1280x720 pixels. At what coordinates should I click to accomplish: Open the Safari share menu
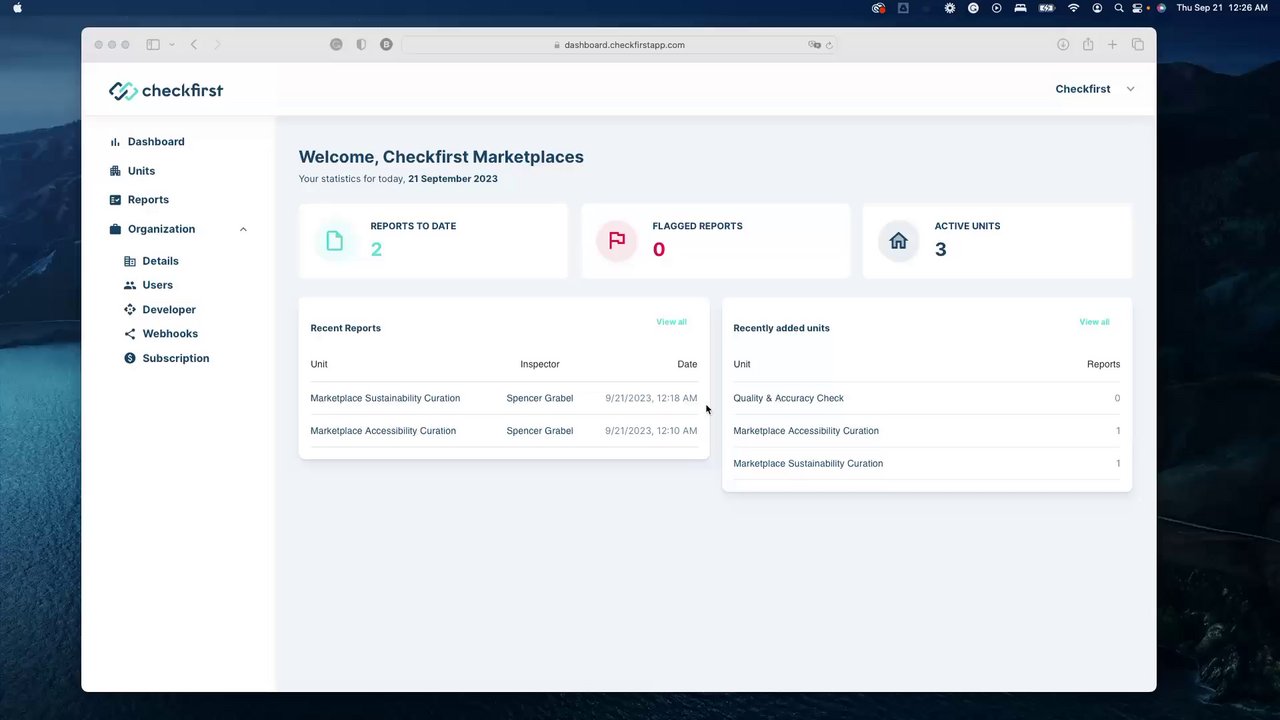(x=1088, y=45)
